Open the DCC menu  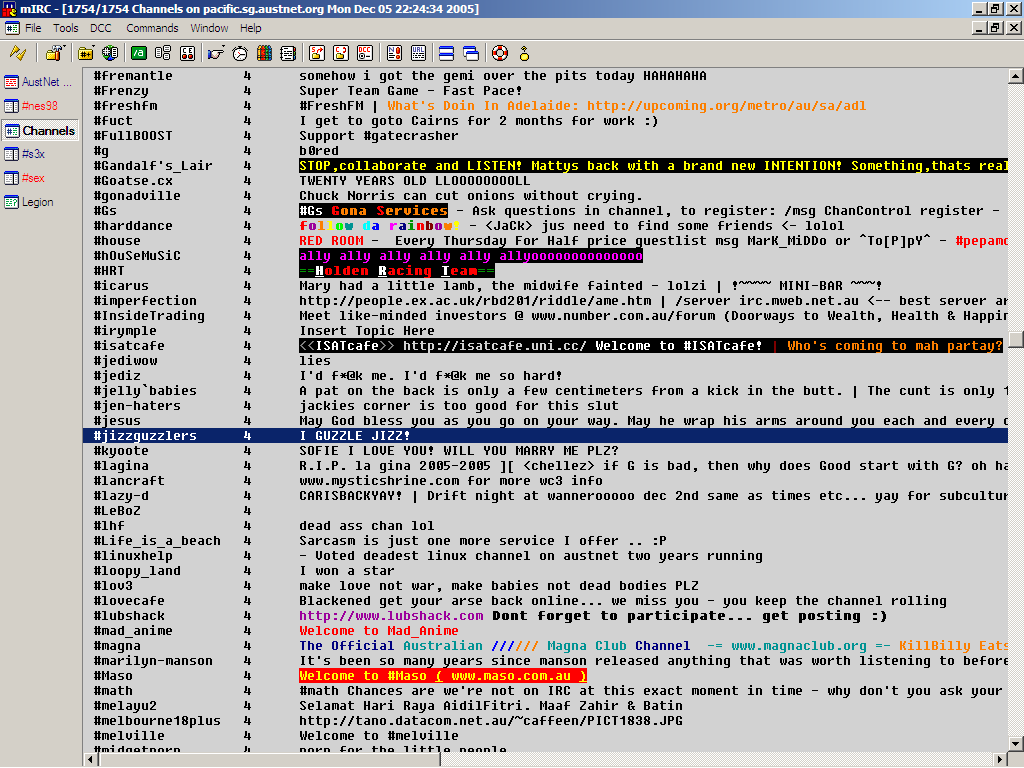click(x=100, y=28)
